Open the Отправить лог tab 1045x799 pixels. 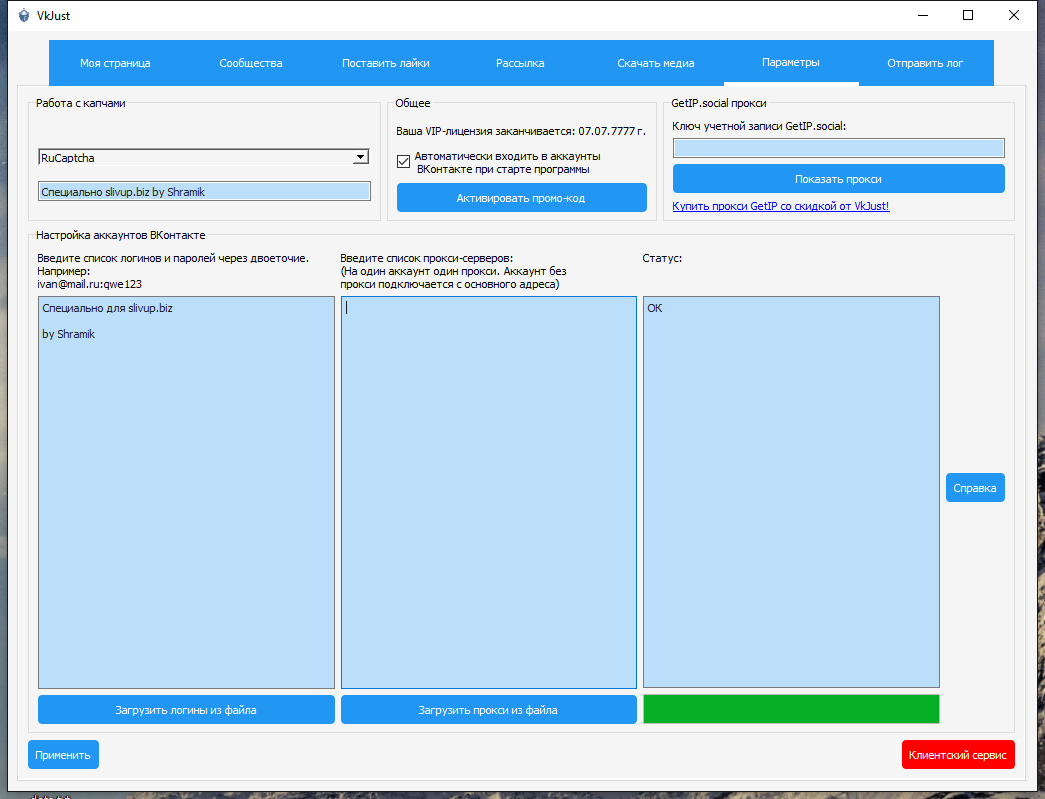point(925,63)
